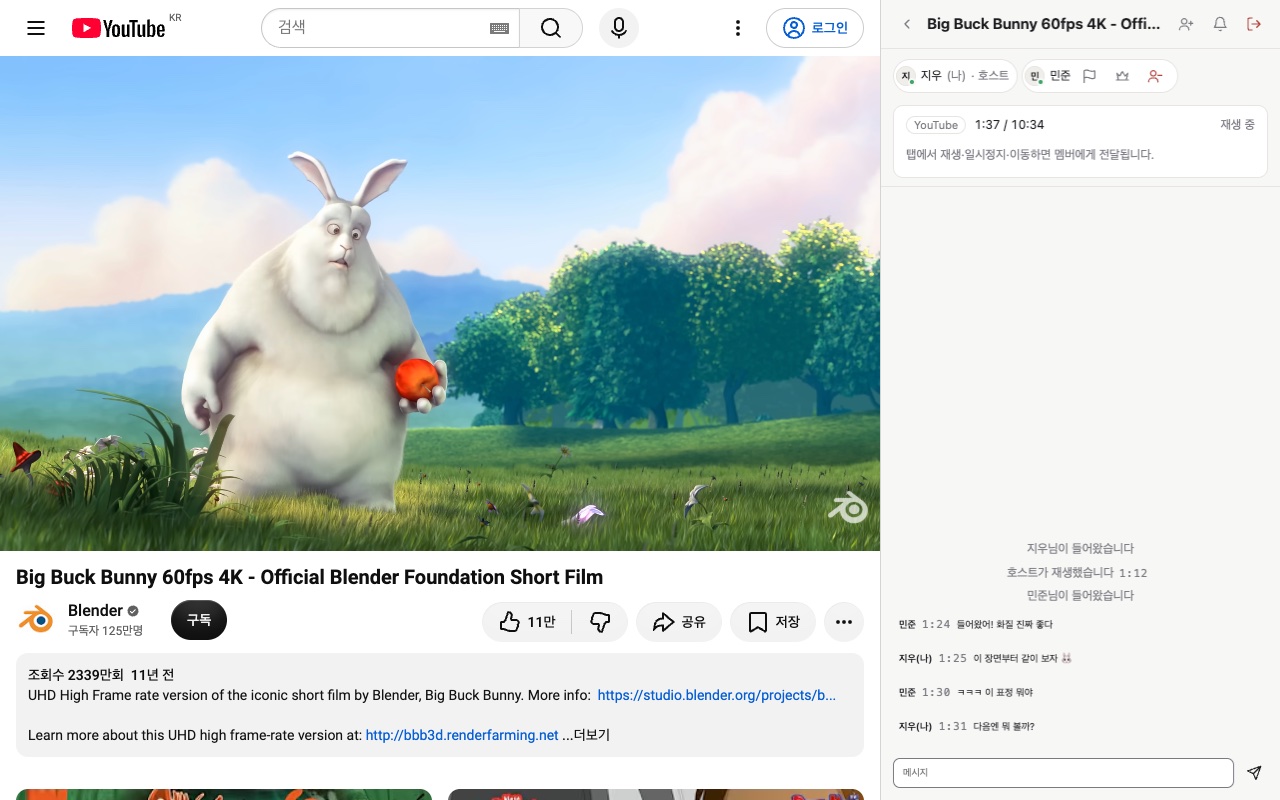Go to the YouTube home logo
Viewport: 1280px width, 800px height.
119,28
